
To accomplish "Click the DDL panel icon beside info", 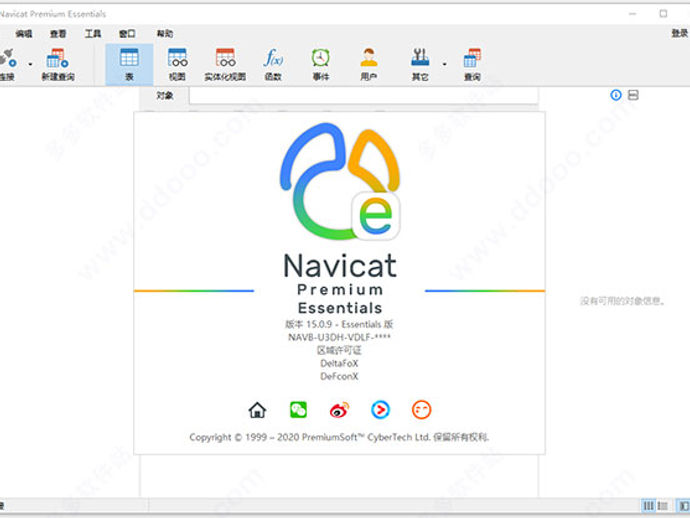I will click(633, 95).
